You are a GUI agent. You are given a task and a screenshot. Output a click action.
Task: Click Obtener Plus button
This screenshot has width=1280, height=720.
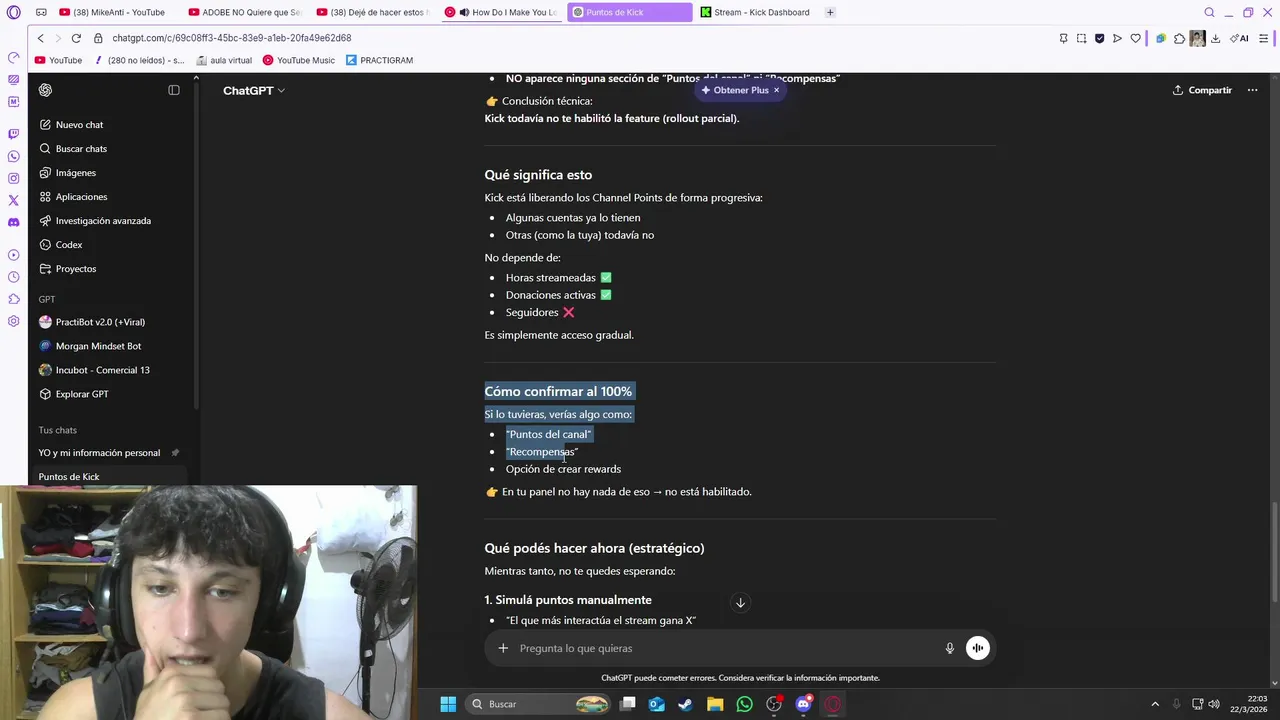[735, 90]
